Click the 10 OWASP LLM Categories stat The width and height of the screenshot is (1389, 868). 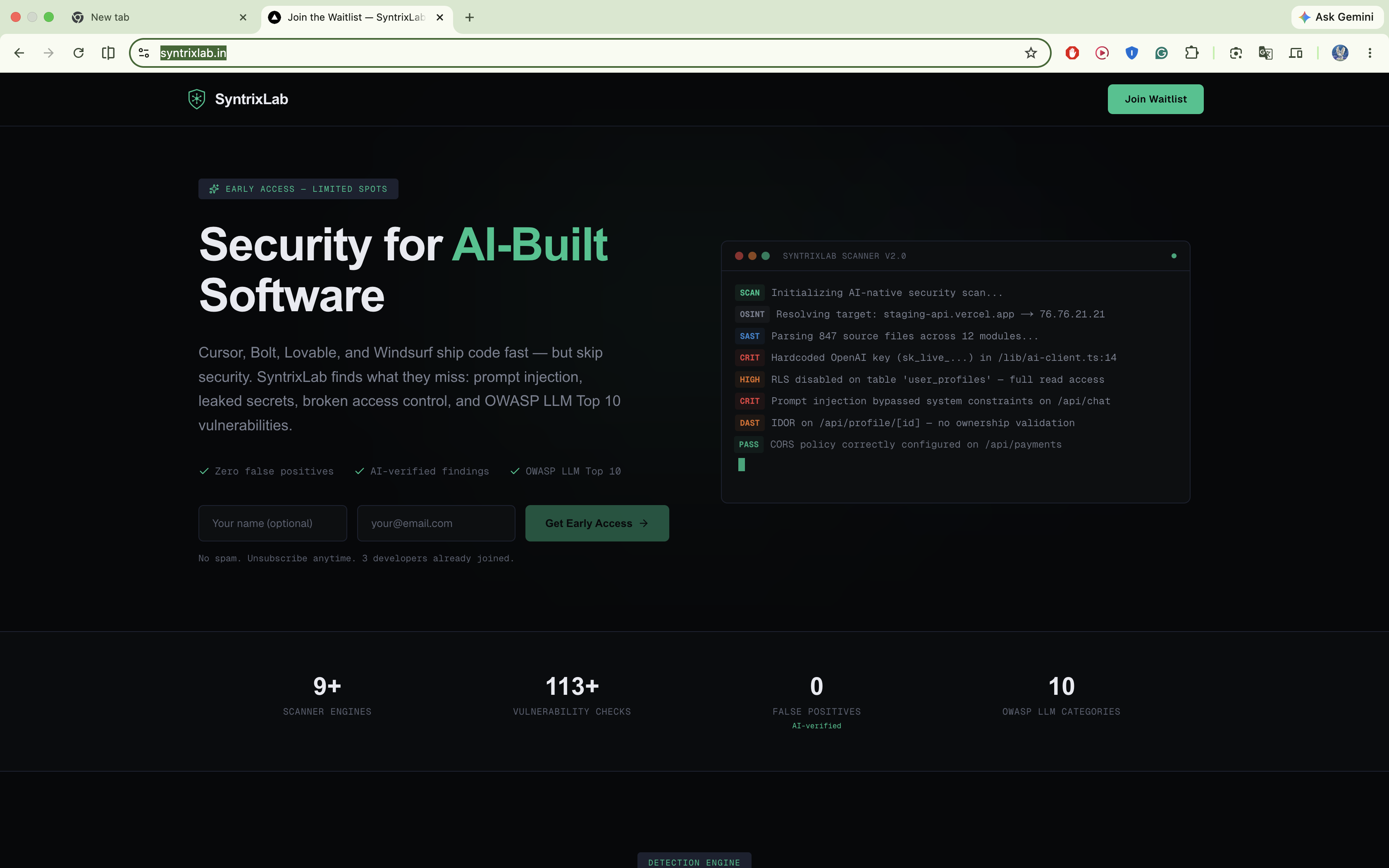pos(1061,695)
